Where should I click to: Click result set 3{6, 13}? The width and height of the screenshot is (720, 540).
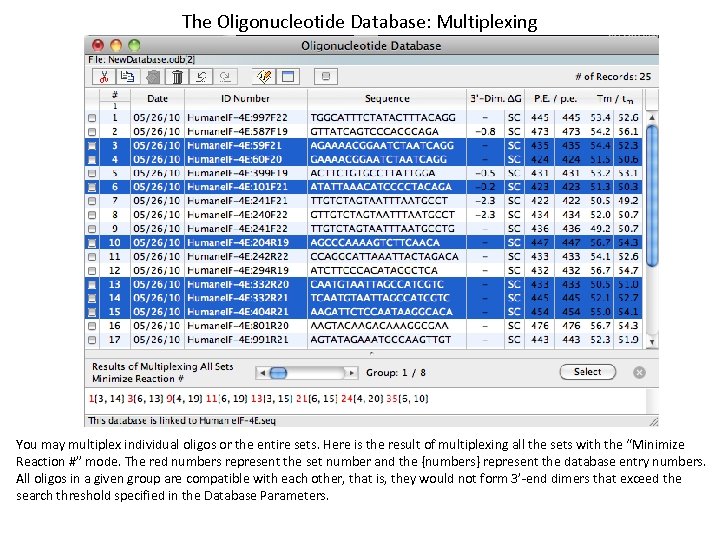point(145,399)
